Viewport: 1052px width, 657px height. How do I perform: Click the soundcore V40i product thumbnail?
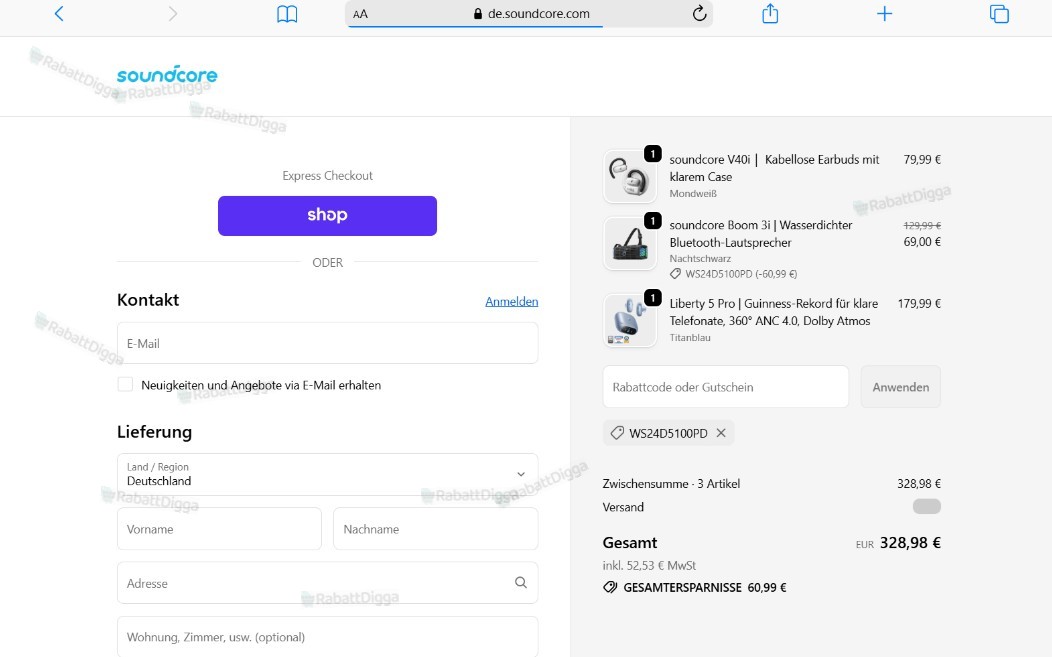click(630, 176)
